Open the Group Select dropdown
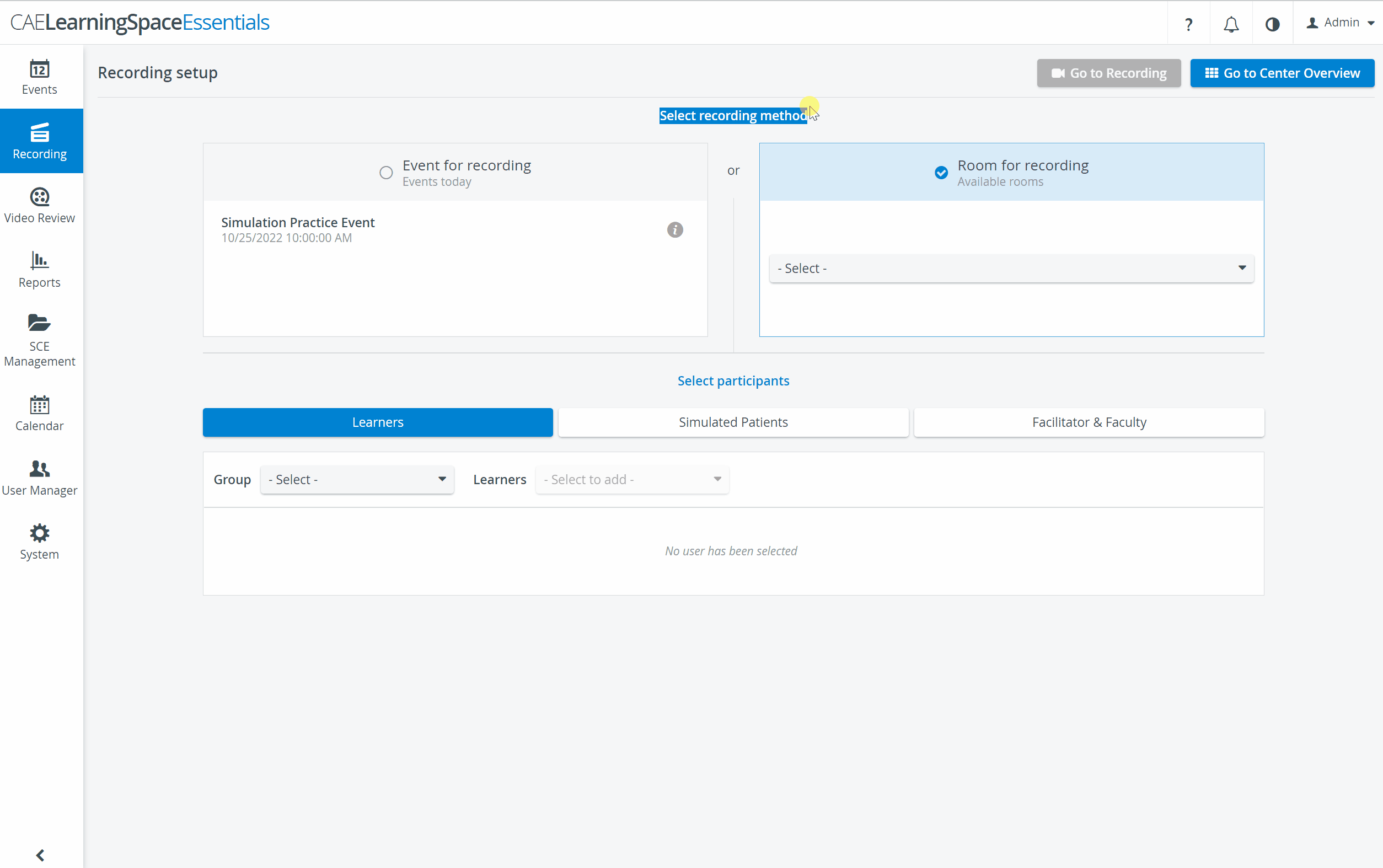 [357, 479]
